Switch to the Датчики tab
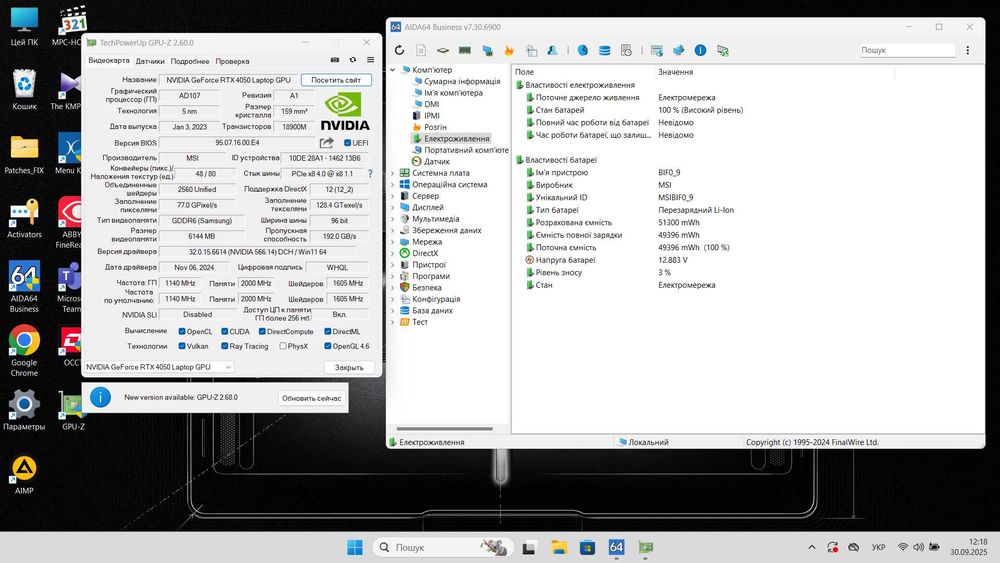Screen dimensions: 1000x563 150,61
